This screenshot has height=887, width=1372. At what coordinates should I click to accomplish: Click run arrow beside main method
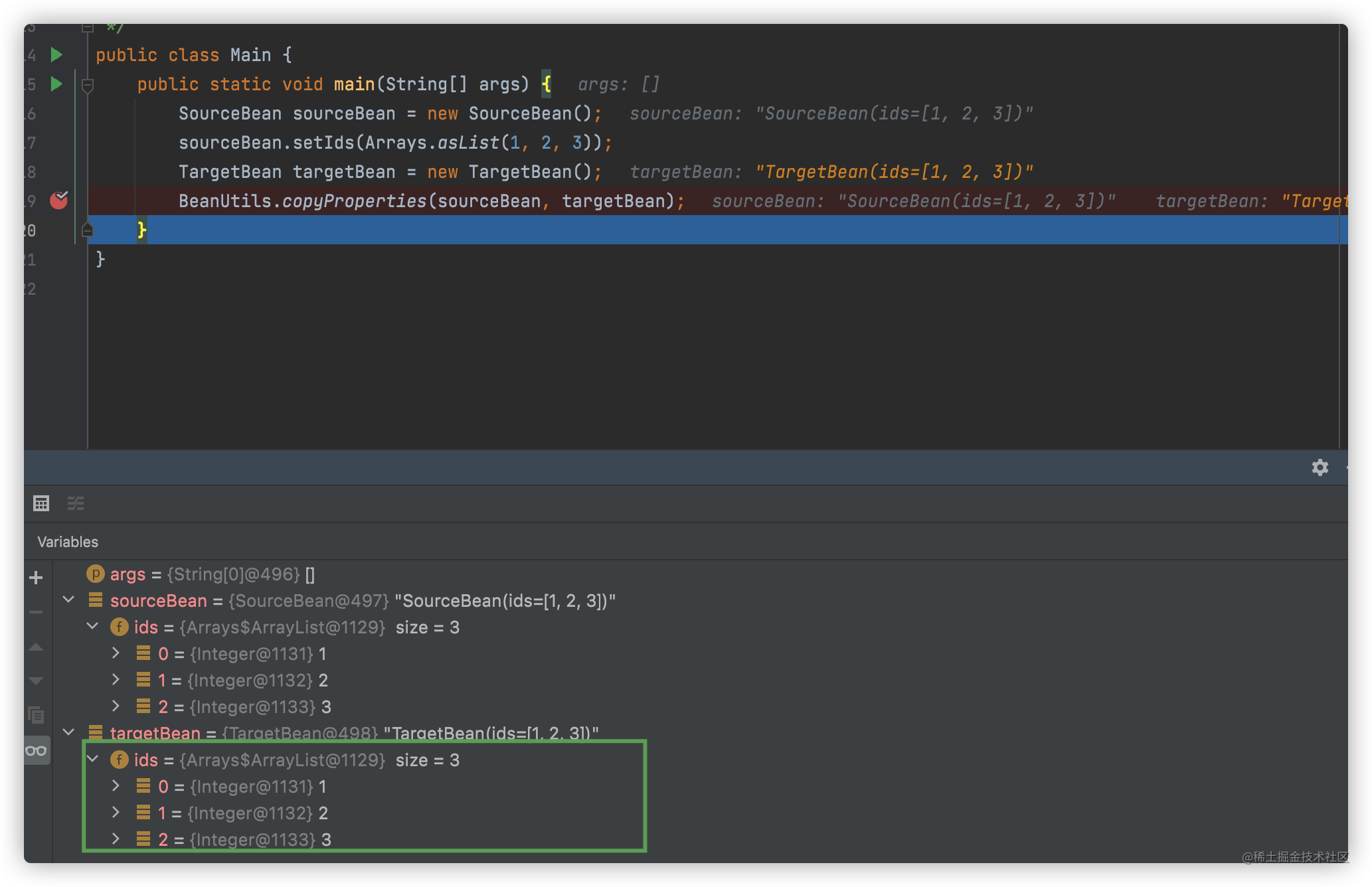tap(56, 84)
